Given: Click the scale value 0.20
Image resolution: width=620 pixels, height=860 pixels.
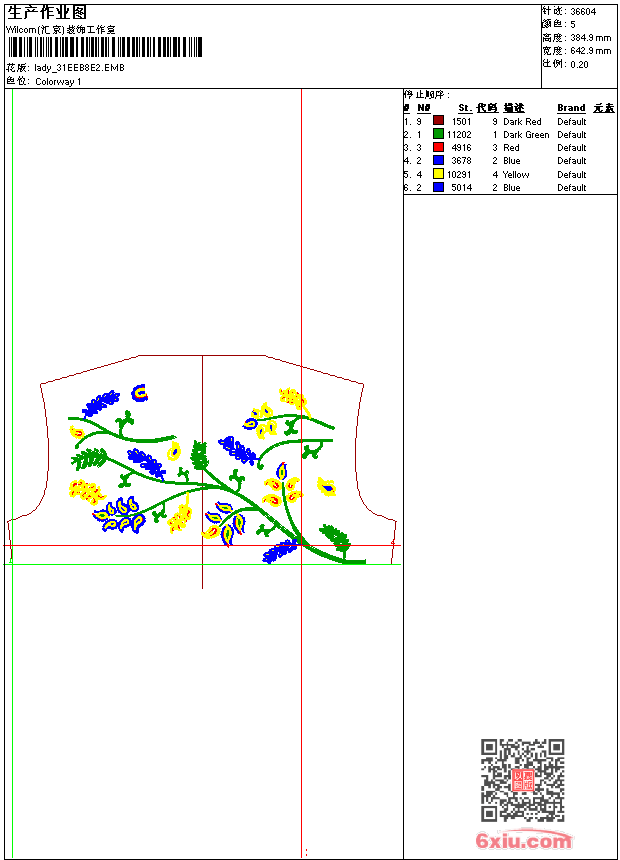Looking at the screenshot, I should [579, 64].
